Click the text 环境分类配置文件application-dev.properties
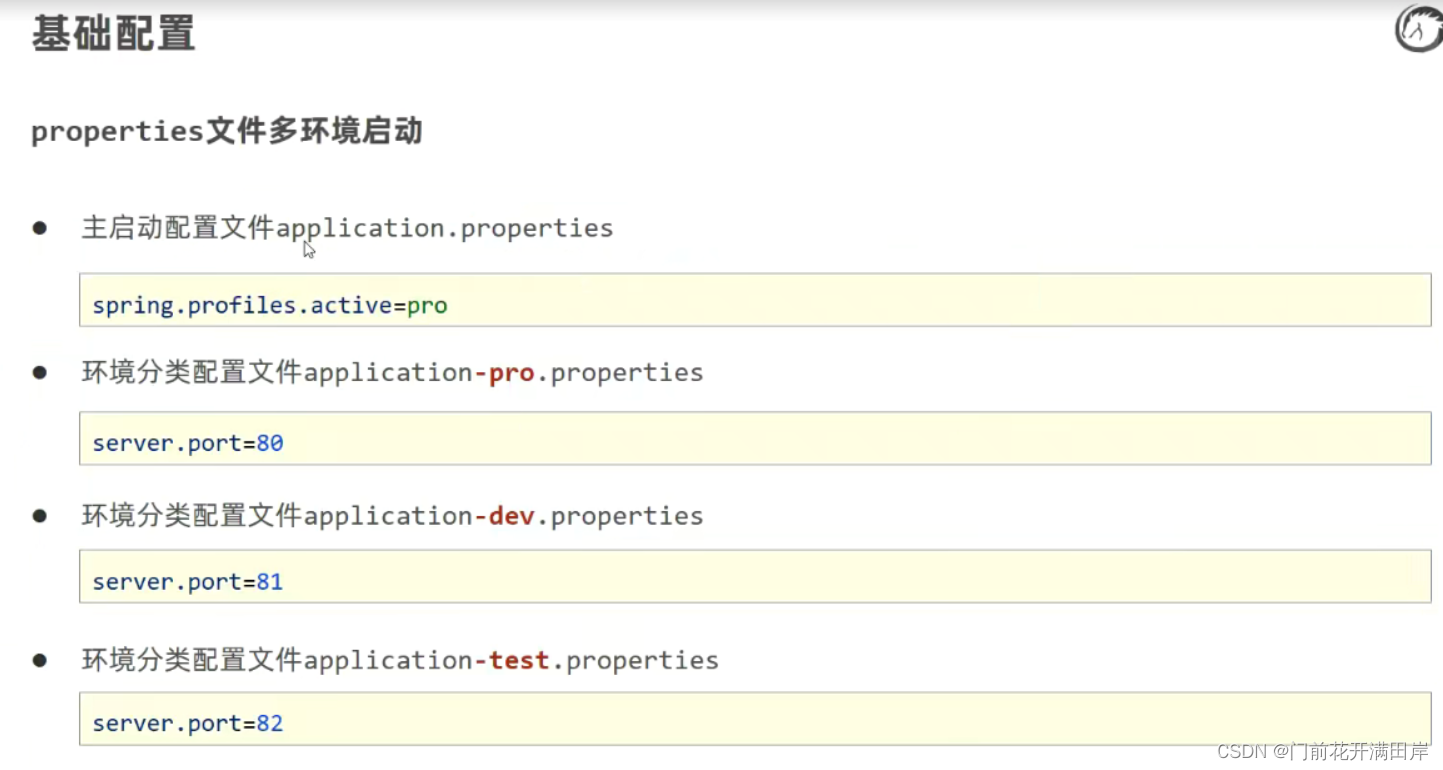Image resolution: width=1443 pixels, height=770 pixels. (392, 516)
